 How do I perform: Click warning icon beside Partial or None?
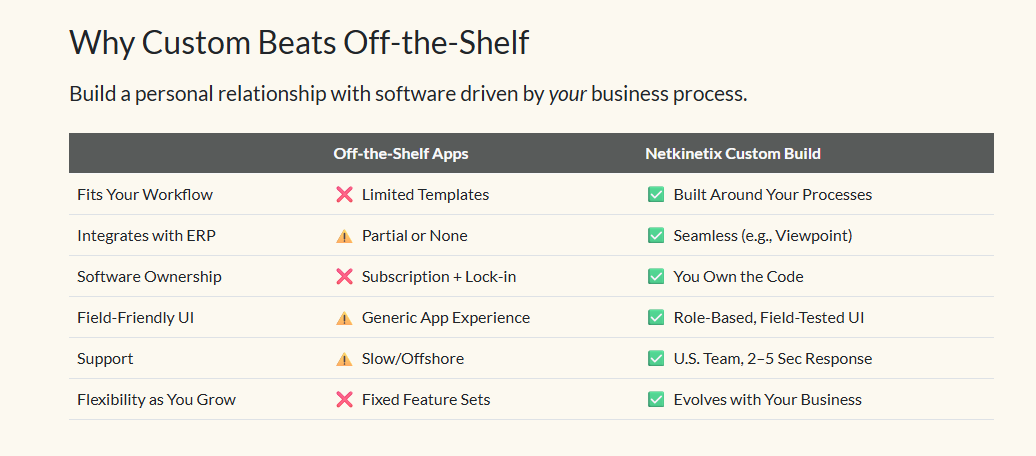pos(344,236)
